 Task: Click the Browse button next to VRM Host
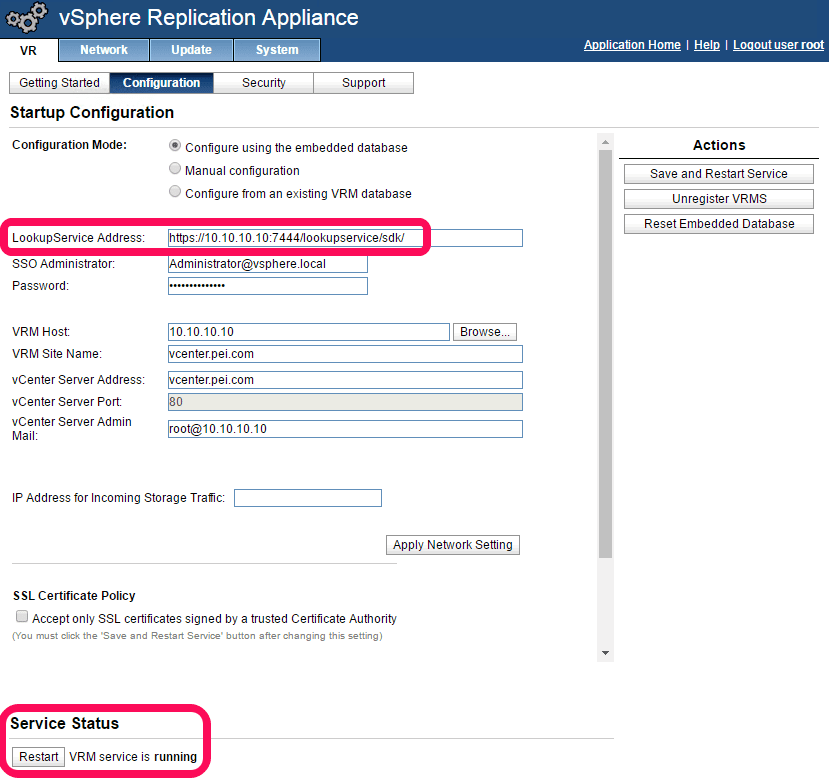484,332
